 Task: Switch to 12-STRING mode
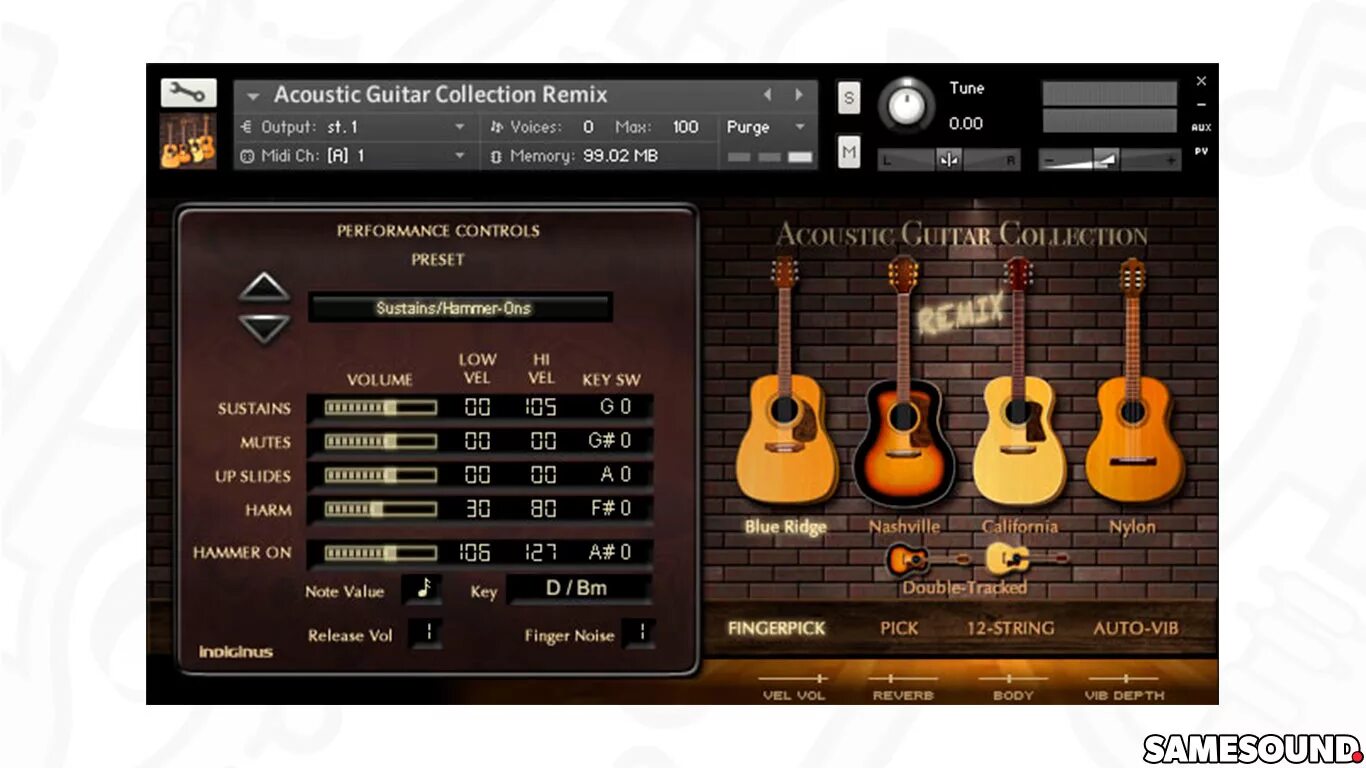point(1010,629)
